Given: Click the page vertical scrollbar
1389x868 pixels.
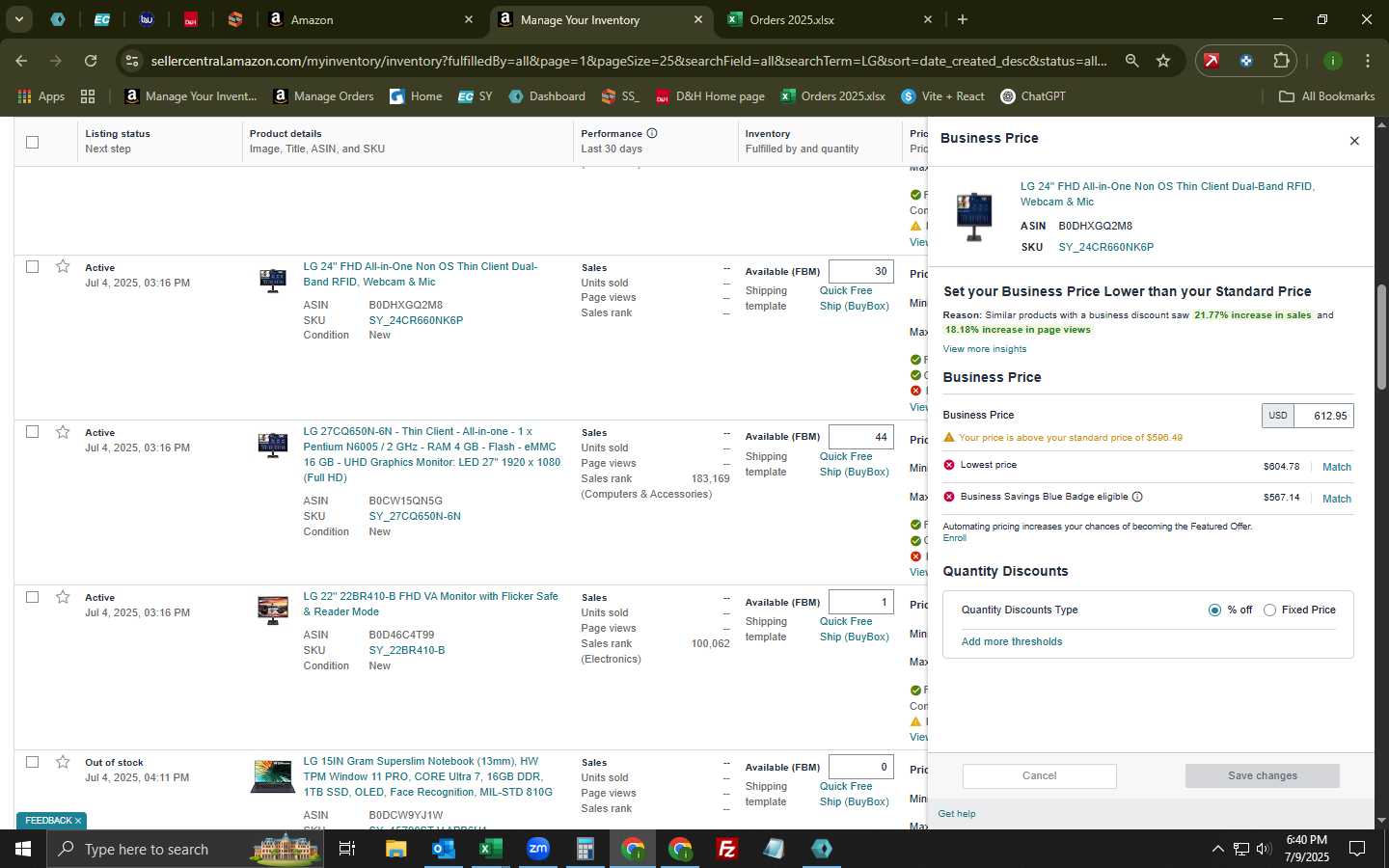Looking at the screenshot, I should coord(1381,338).
